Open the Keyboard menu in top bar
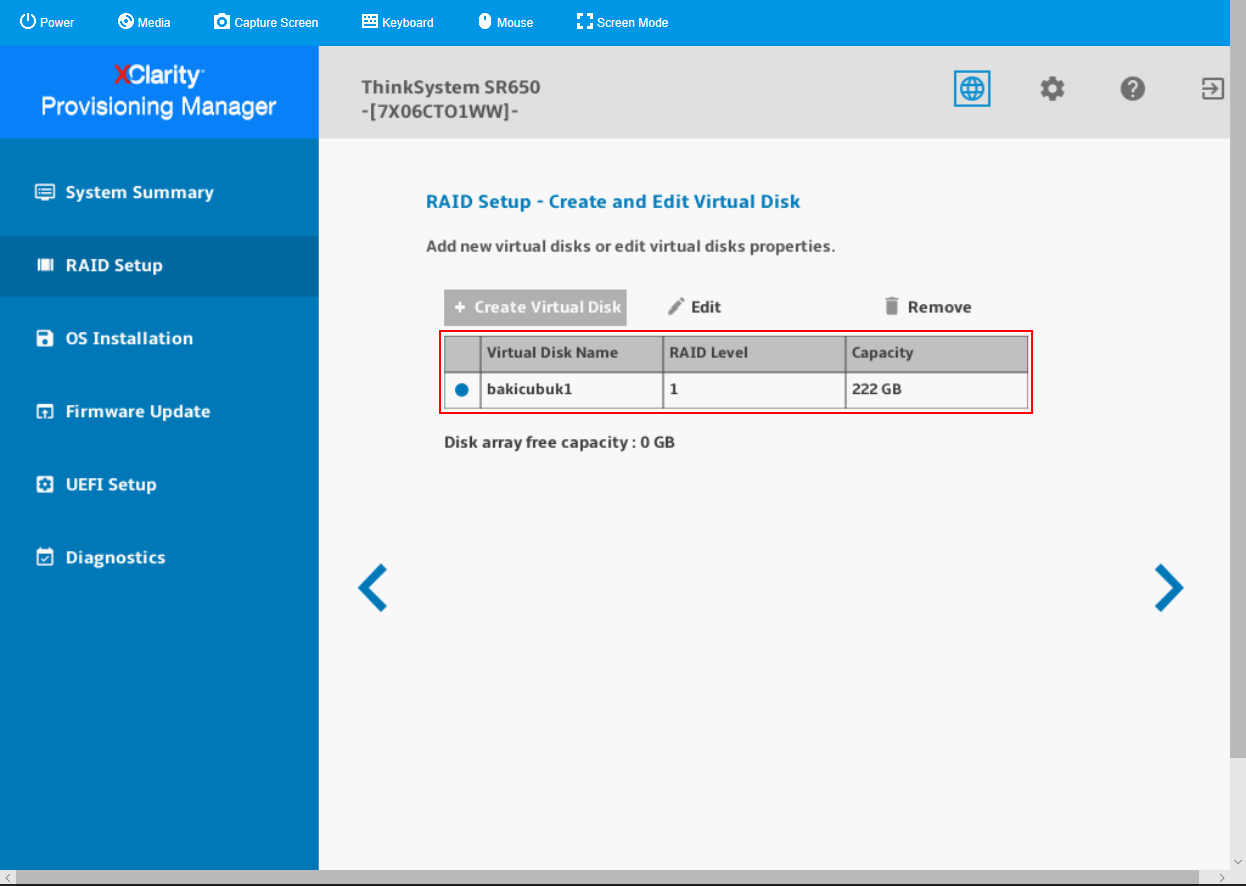This screenshot has width=1246, height=886. coord(397,22)
